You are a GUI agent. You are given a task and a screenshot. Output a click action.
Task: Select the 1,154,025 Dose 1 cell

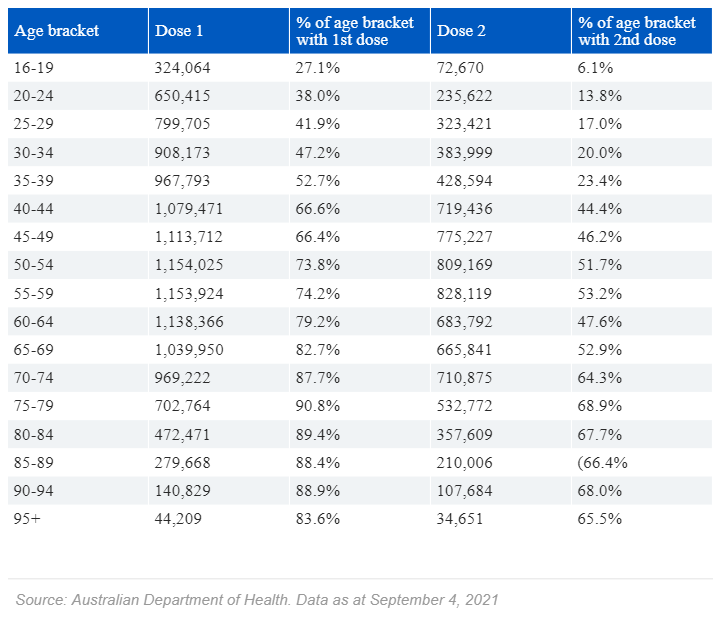[189, 265]
